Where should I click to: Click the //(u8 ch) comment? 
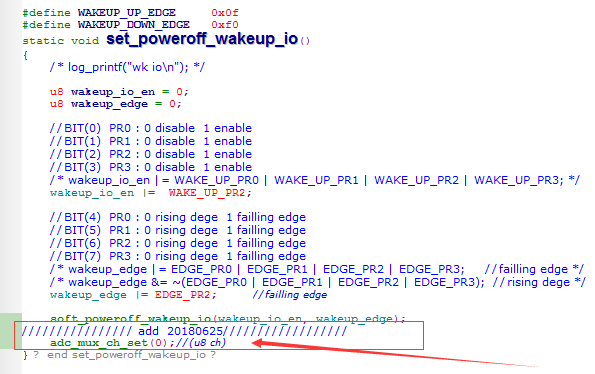[201, 343]
